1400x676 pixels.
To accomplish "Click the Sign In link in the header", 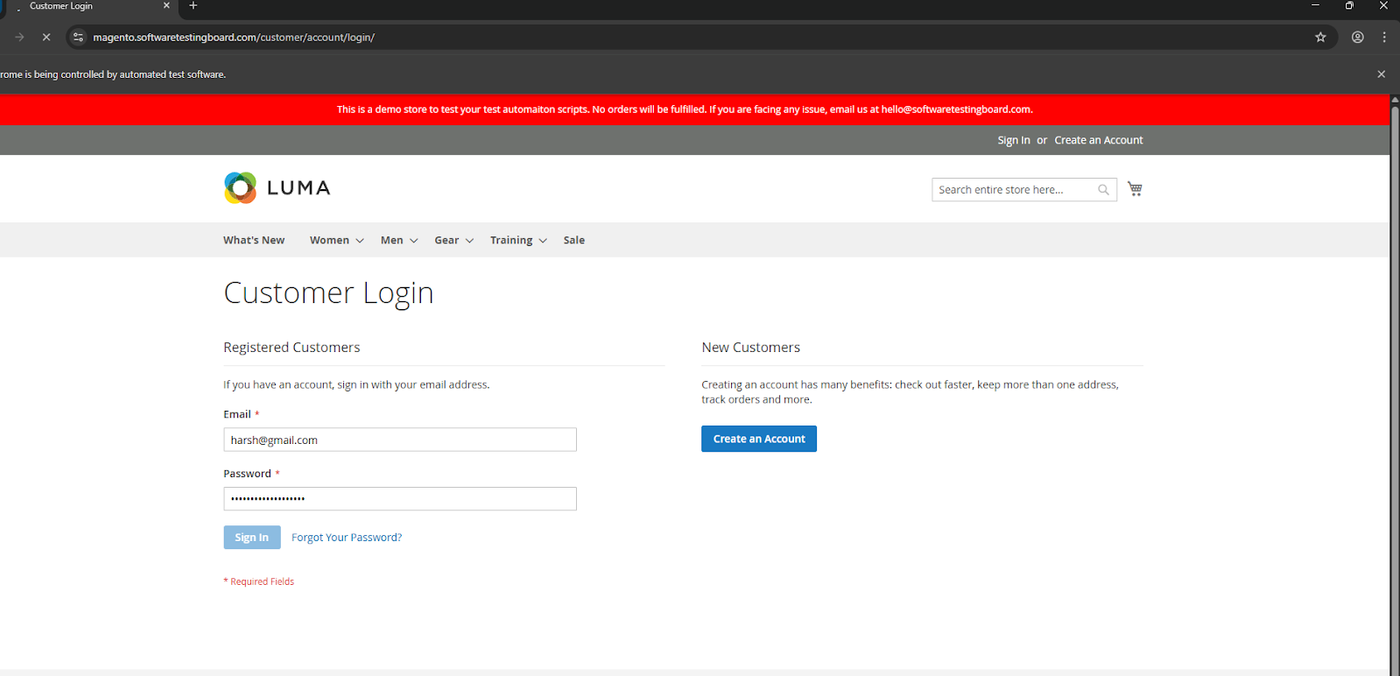I will point(1014,140).
